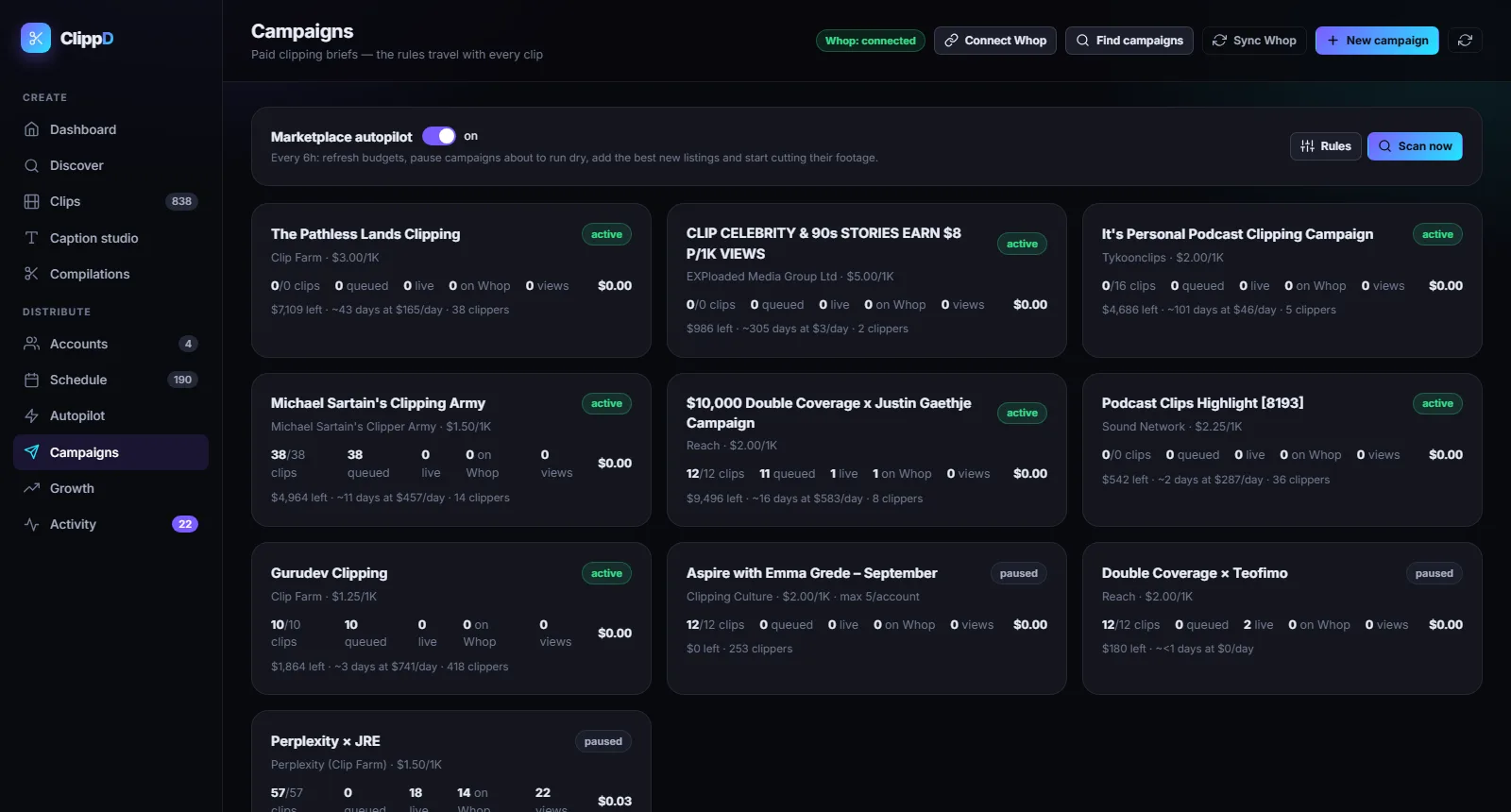
Task: Click the Whop: connected status badge
Action: click(x=871, y=41)
